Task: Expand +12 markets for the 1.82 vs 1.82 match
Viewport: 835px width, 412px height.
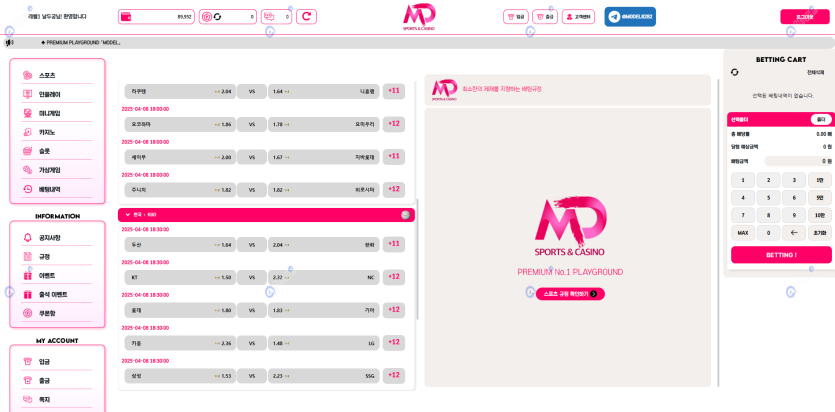Action: point(394,189)
